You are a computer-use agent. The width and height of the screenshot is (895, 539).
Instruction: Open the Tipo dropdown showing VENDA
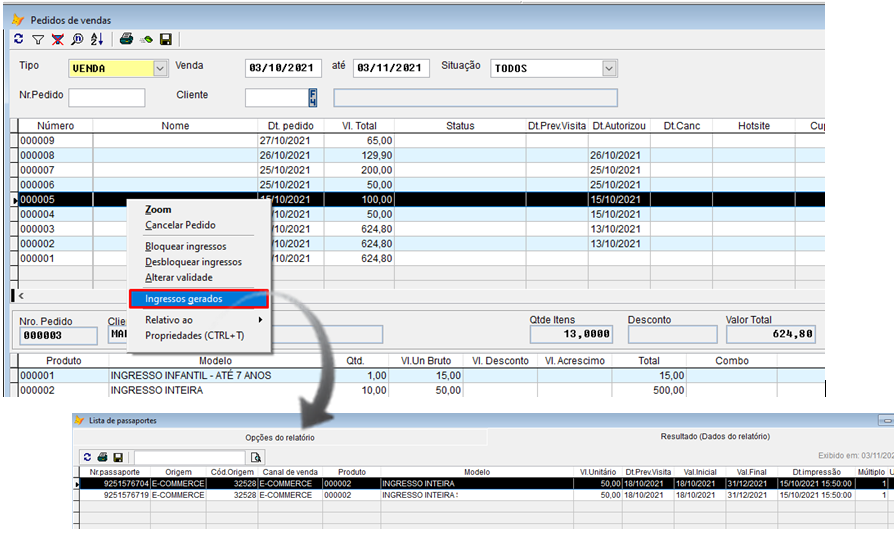[x=160, y=68]
